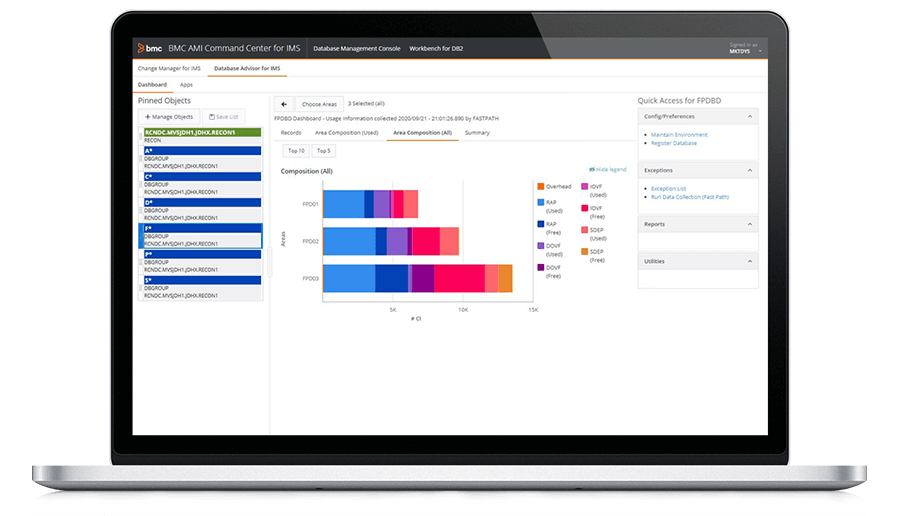Collapse the Config/Preferences section
900x516 pixels.
[750, 116]
